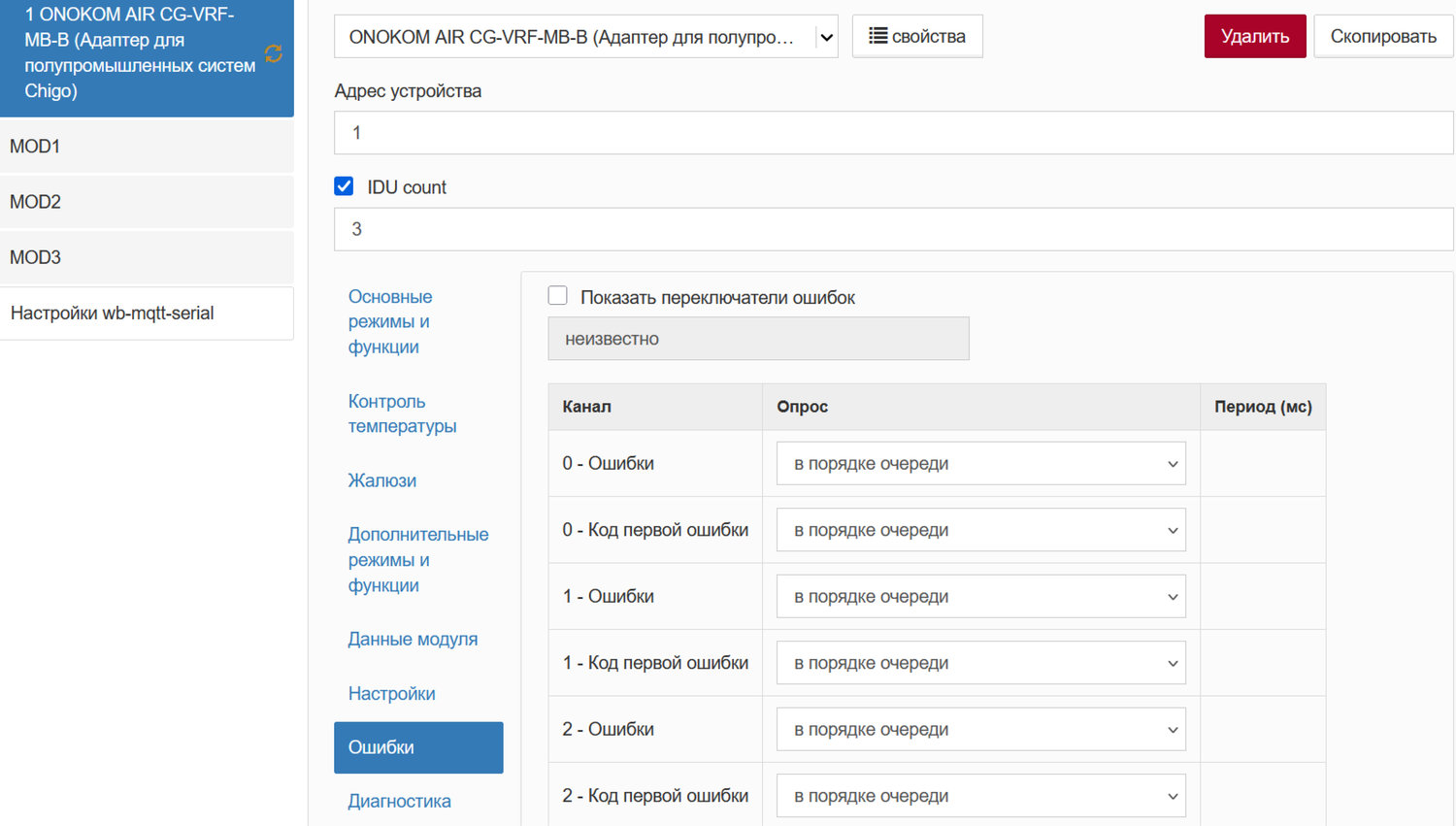The height and width of the screenshot is (826, 1456).
Task: Go to Данные модуля tab
Action: [413, 639]
